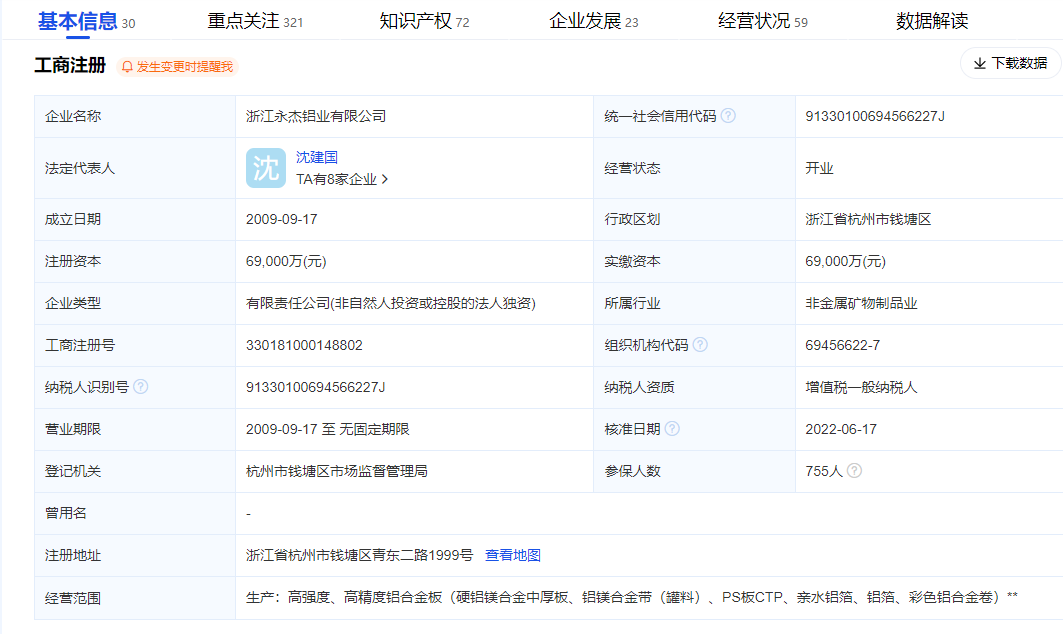Enable 发生变更时提醒我 reminder
This screenshot has width=1063, height=634.
tap(184, 67)
